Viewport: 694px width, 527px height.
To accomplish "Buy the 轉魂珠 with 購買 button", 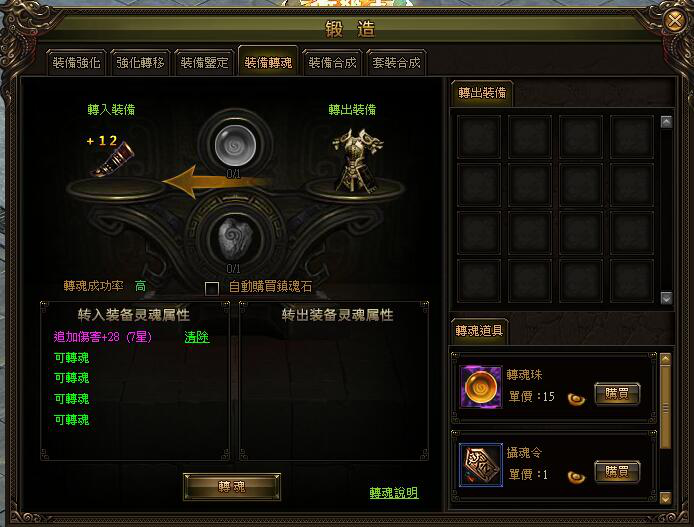I will [617, 394].
